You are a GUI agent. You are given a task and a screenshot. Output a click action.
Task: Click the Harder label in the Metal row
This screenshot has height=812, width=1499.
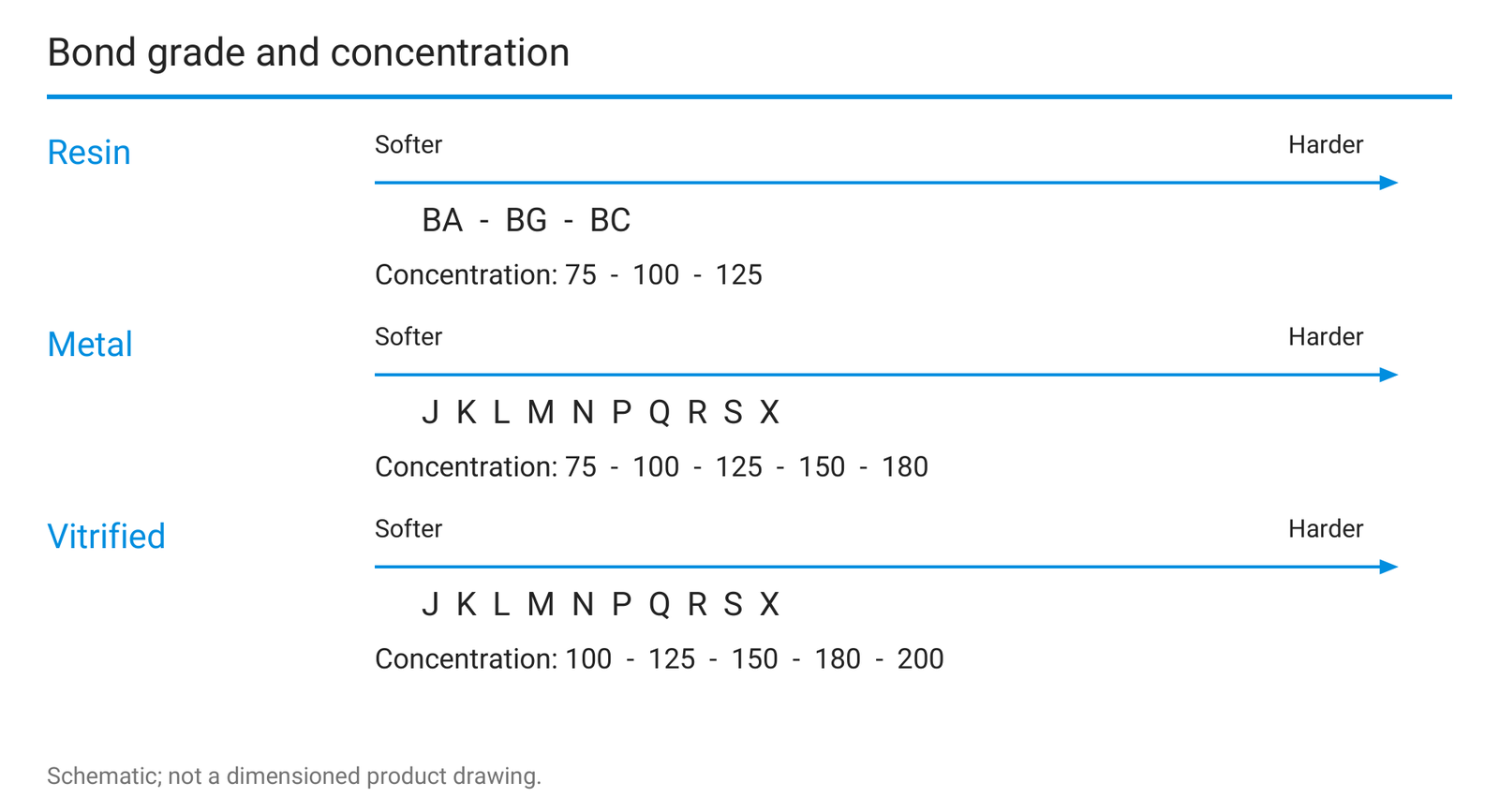(x=1326, y=337)
